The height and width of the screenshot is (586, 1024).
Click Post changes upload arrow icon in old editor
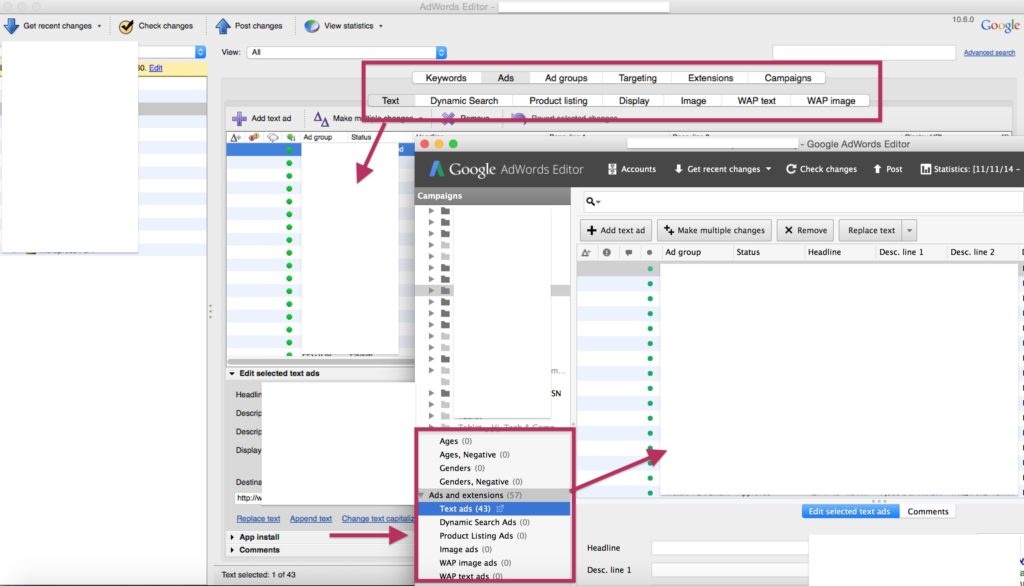point(223,26)
